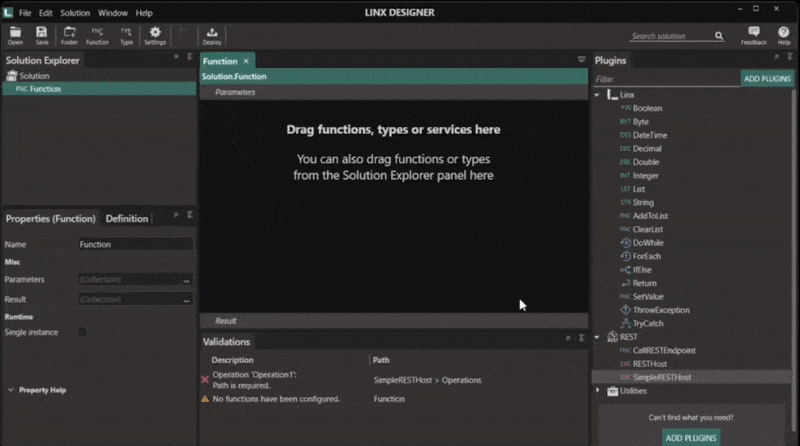This screenshot has height=446, width=800.
Task: Click the search magnifier icon
Action: [x=719, y=36]
